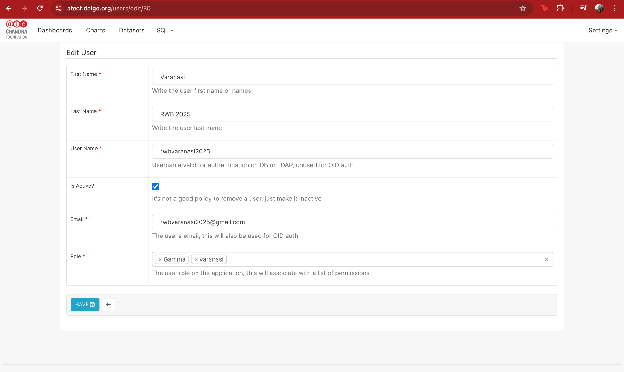Click the 'Write the user first name' hint
The width and height of the screenshot is (624, 372).
click(201, 91)
